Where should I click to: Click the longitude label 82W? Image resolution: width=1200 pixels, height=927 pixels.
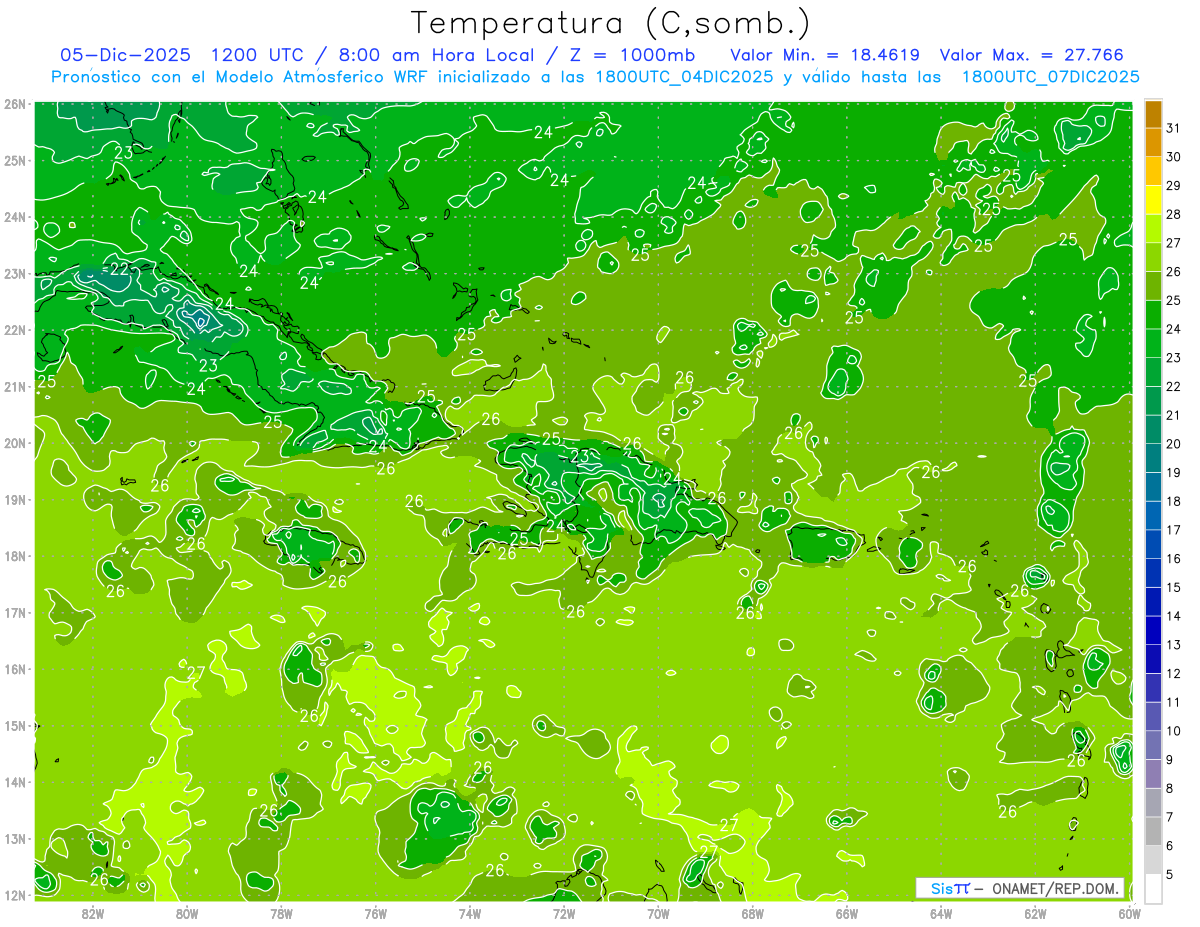(x=93, y=913)
